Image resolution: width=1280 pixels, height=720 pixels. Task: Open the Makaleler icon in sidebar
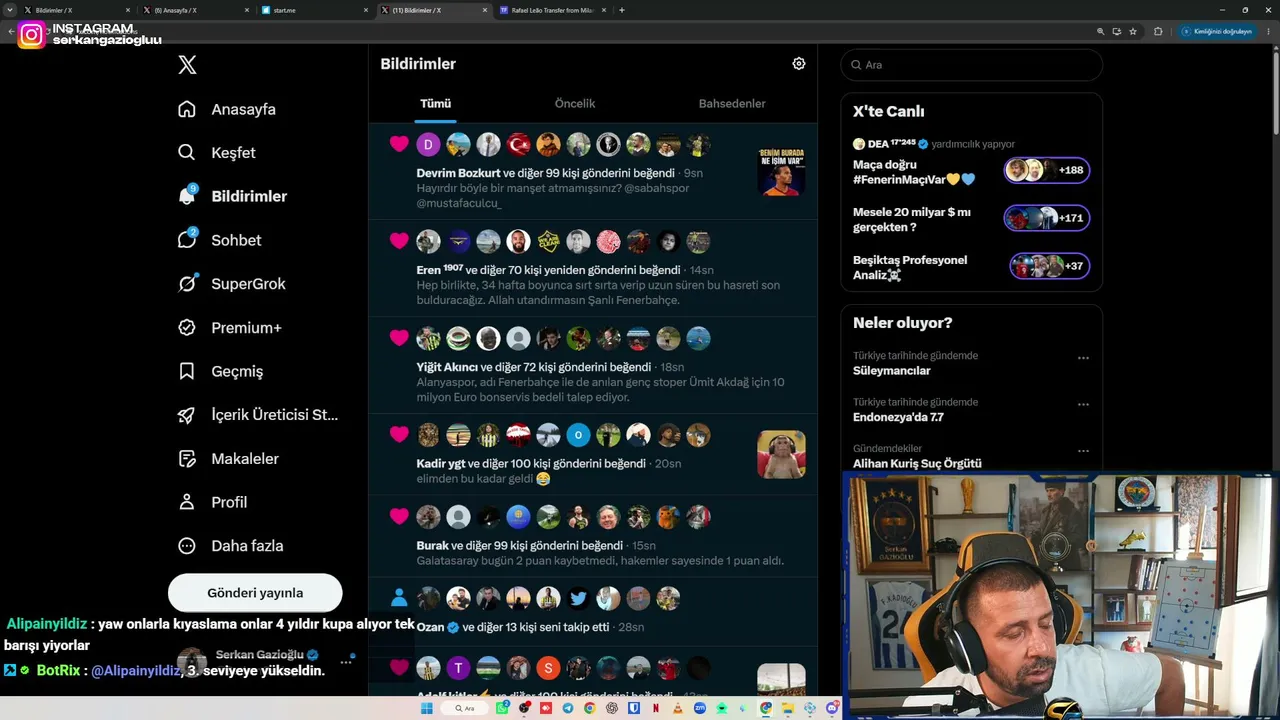pos(187,458)
